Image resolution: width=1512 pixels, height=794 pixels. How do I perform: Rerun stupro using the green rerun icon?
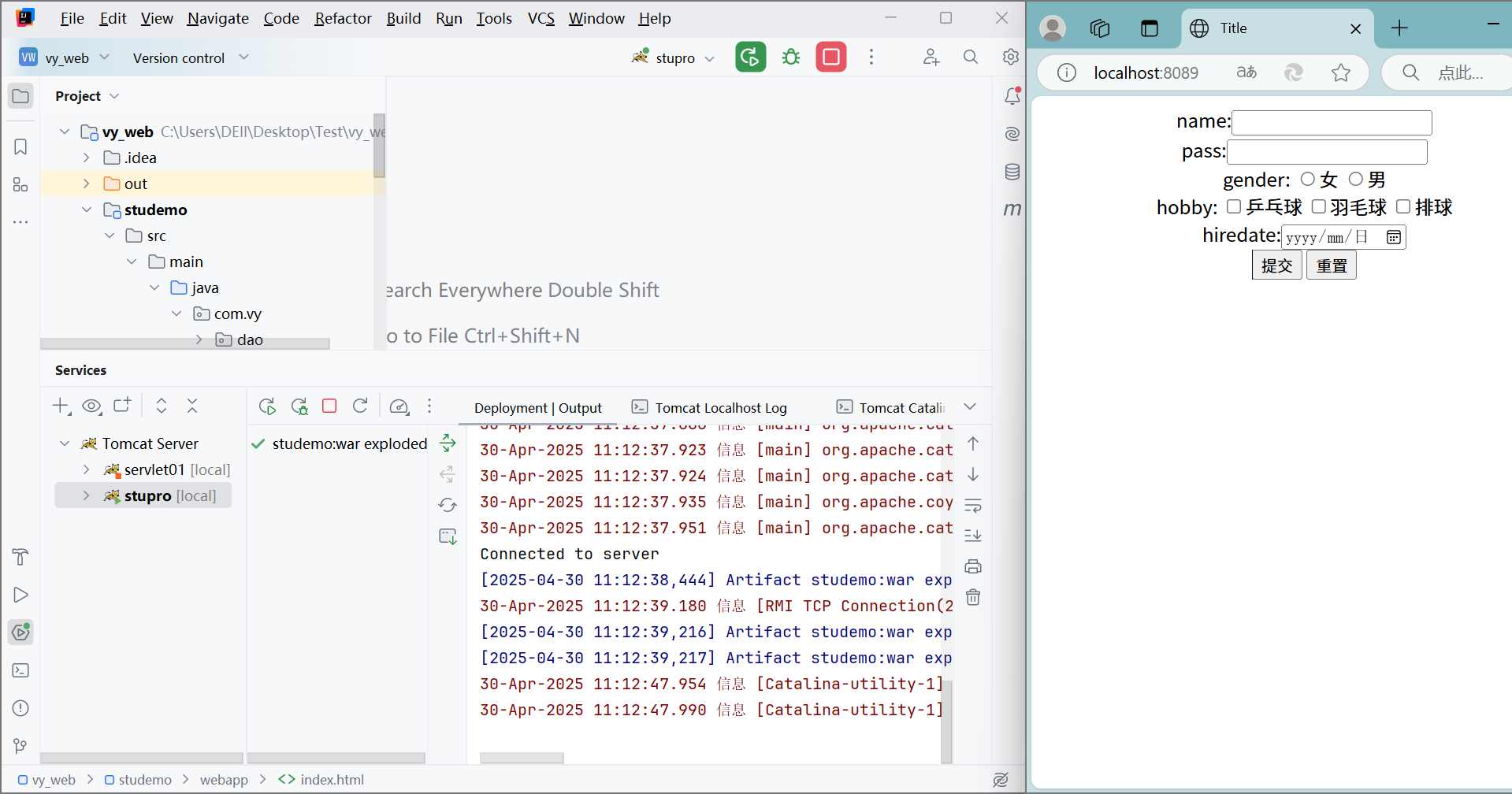tap(749, 57)
